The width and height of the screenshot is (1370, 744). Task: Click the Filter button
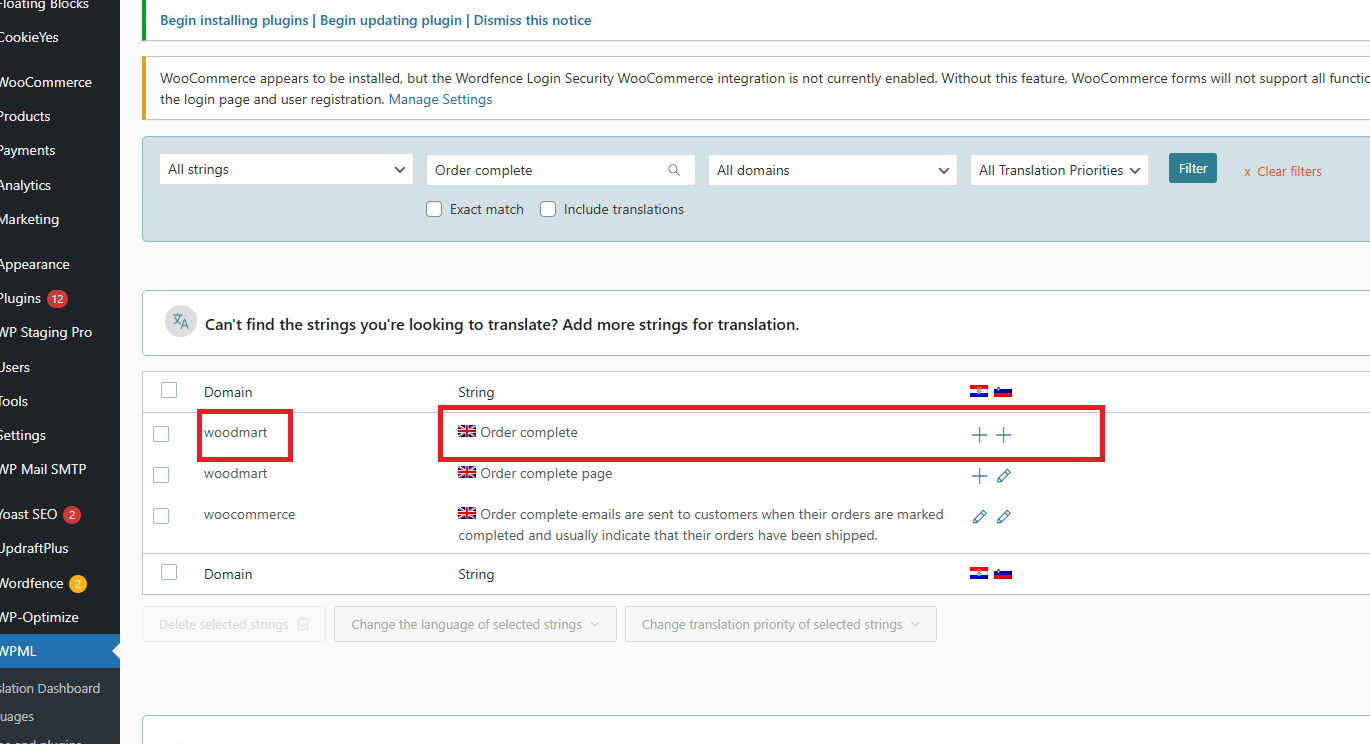coord(1193,169)
